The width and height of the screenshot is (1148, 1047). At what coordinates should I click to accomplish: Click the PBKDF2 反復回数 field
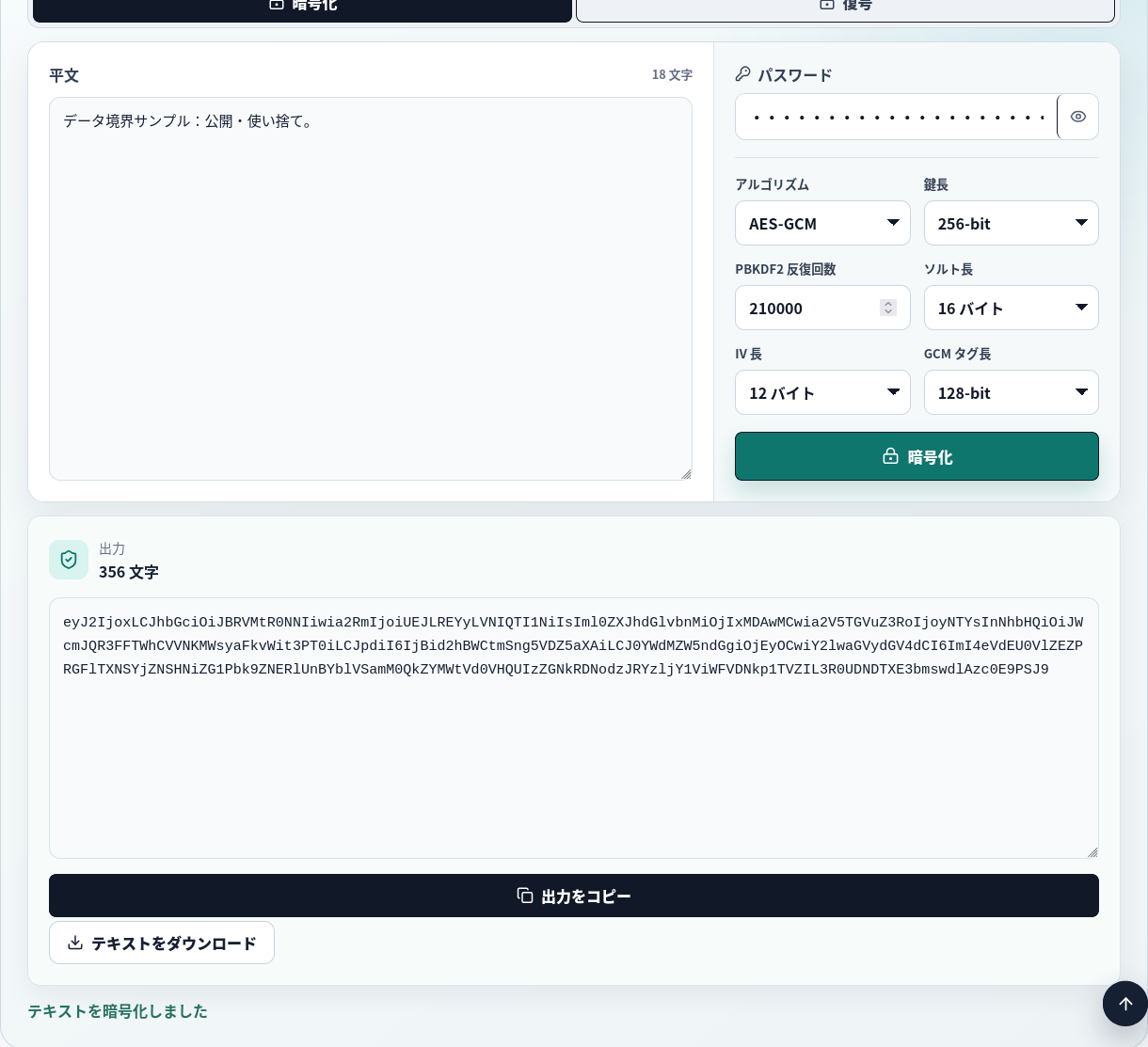(822, 308)
